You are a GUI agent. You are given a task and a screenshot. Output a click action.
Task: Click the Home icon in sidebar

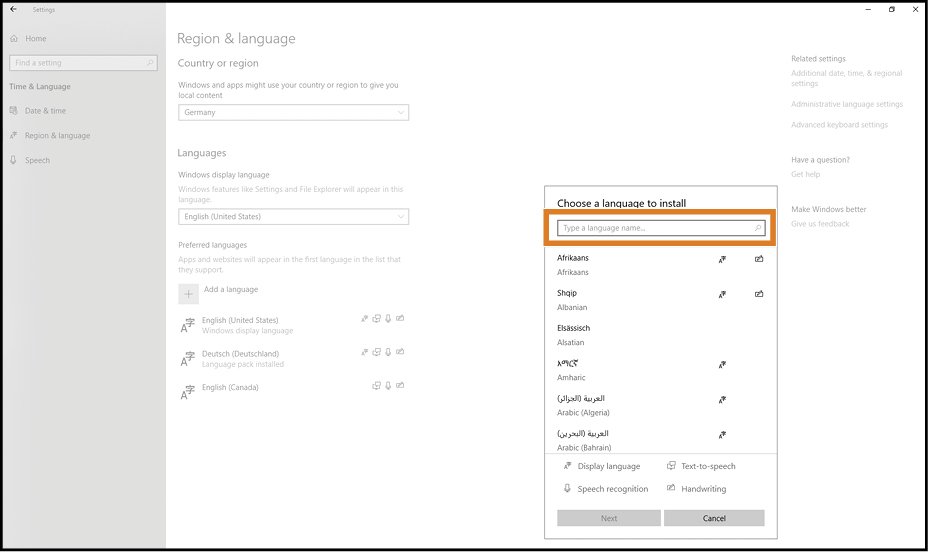(x=14, y=38)
